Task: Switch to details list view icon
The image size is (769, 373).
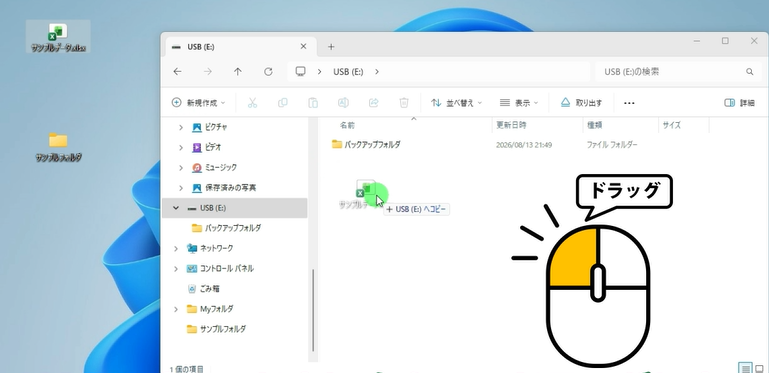Action: [x=745, y=368]
